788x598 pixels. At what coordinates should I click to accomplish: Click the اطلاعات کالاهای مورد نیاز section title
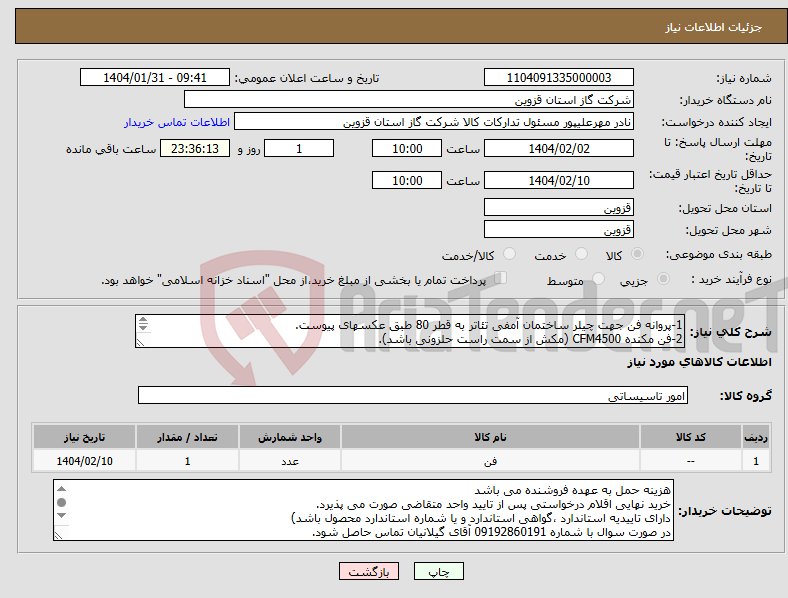pos(699,362)
